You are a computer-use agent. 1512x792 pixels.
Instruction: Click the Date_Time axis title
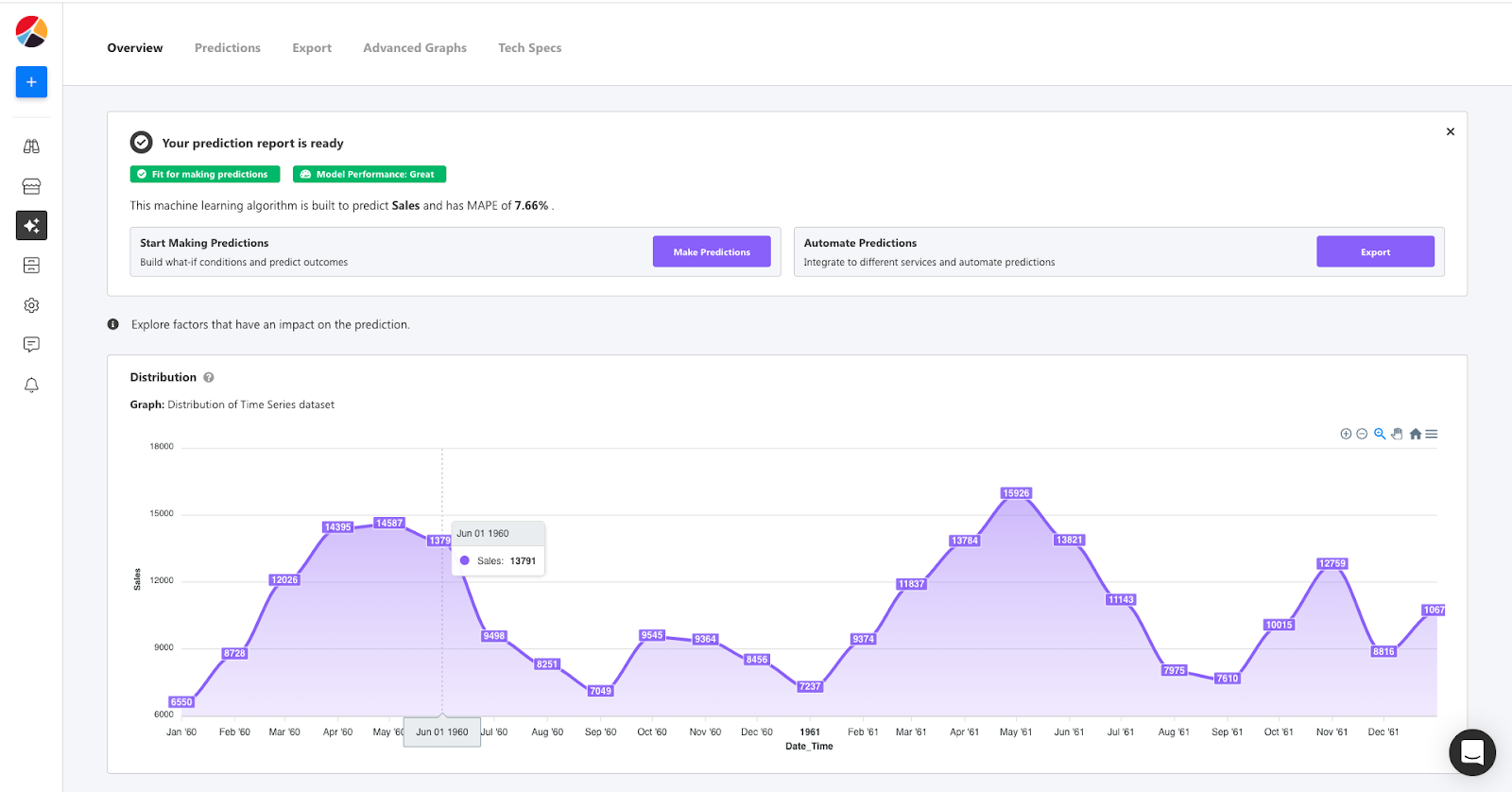[809, 747]
